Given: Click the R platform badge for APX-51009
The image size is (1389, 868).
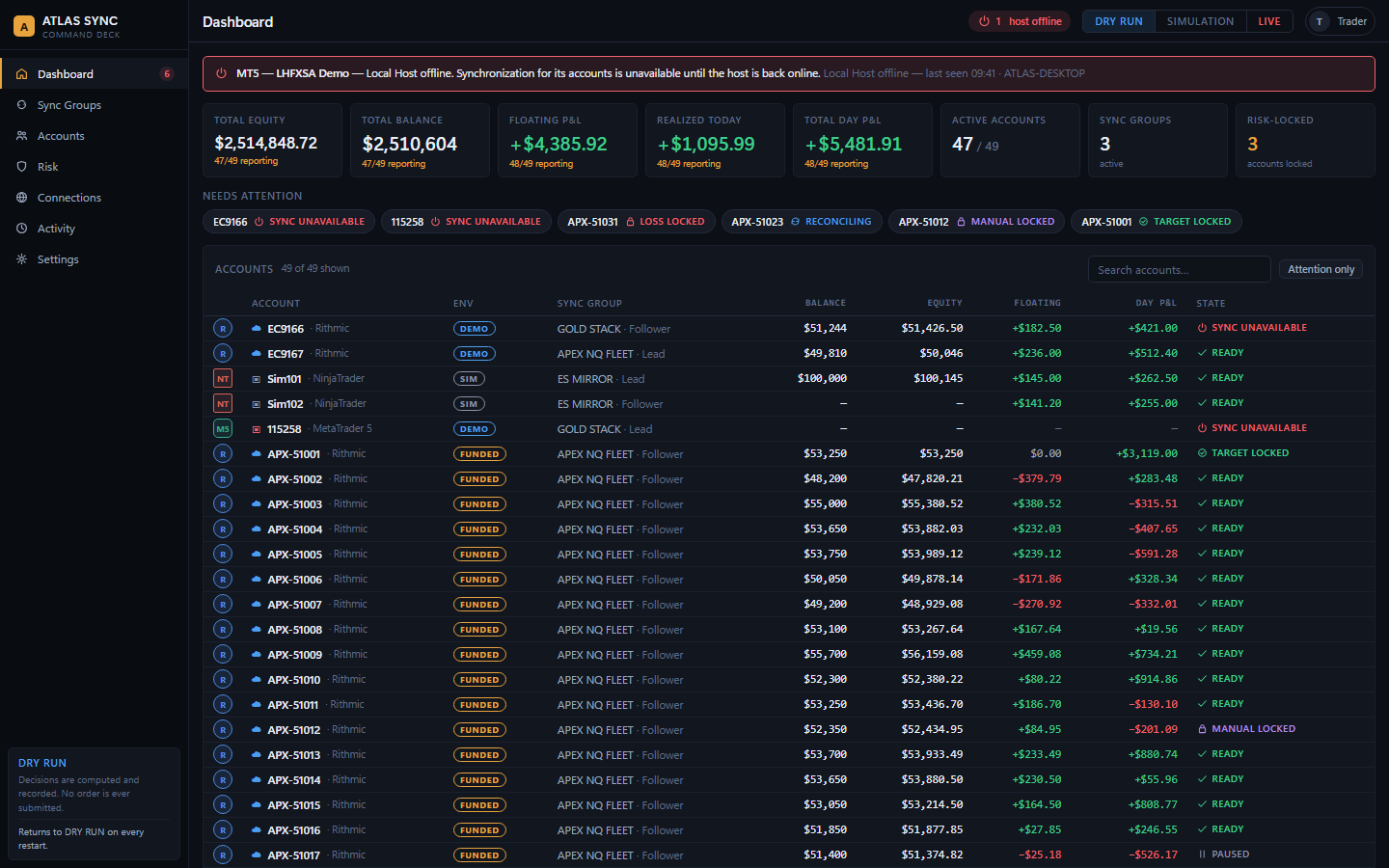Looking at the screenshot, I should coord(223,654).
